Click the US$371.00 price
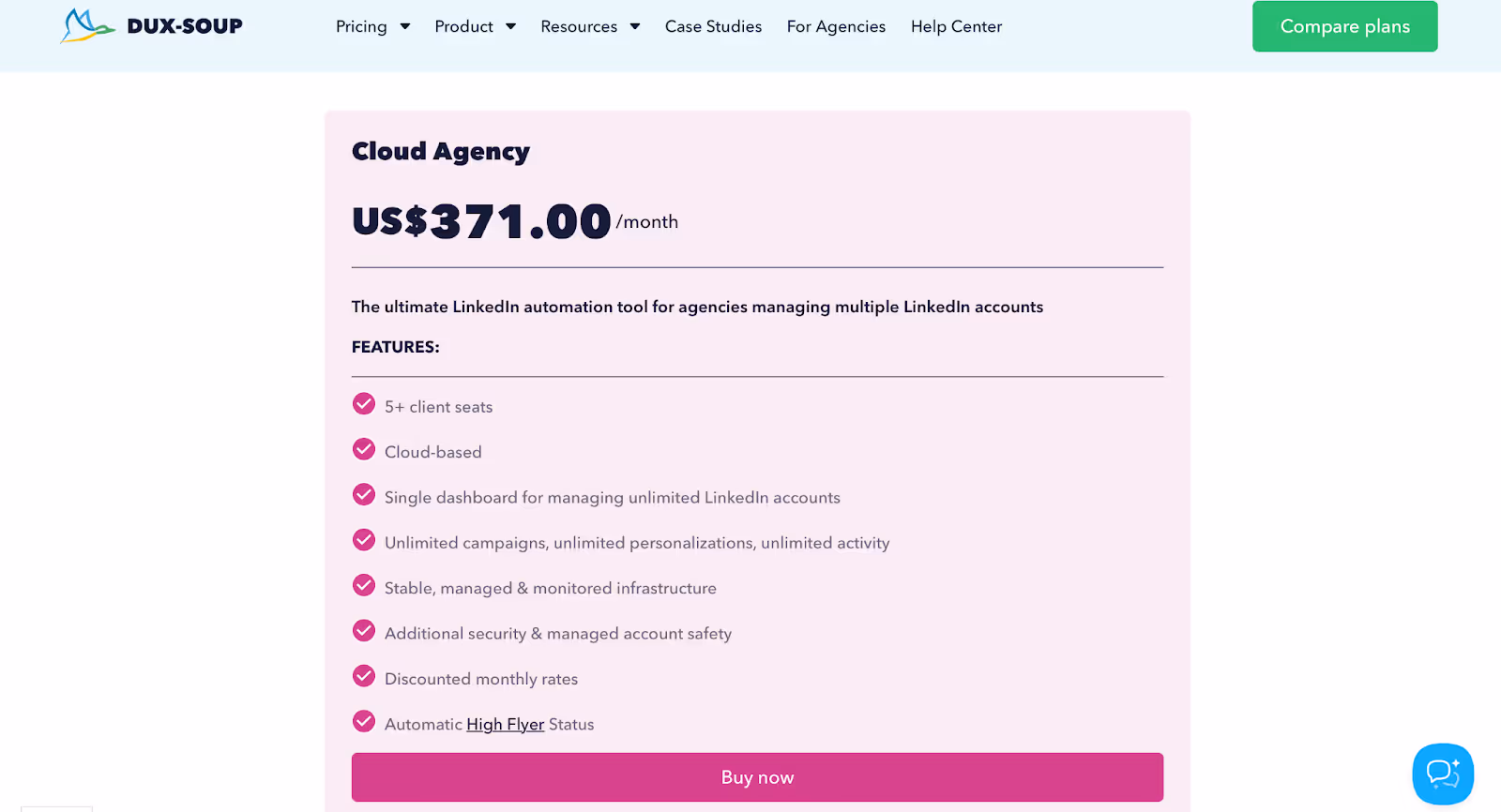The width and height of the screenshot is (1501, 812). coord(481,222)
